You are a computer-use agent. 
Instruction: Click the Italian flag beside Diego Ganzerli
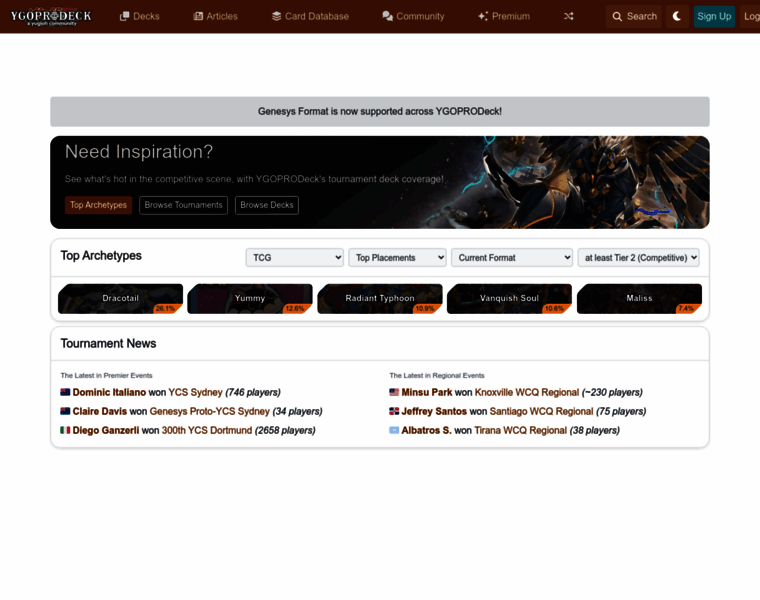click(65, 430)
